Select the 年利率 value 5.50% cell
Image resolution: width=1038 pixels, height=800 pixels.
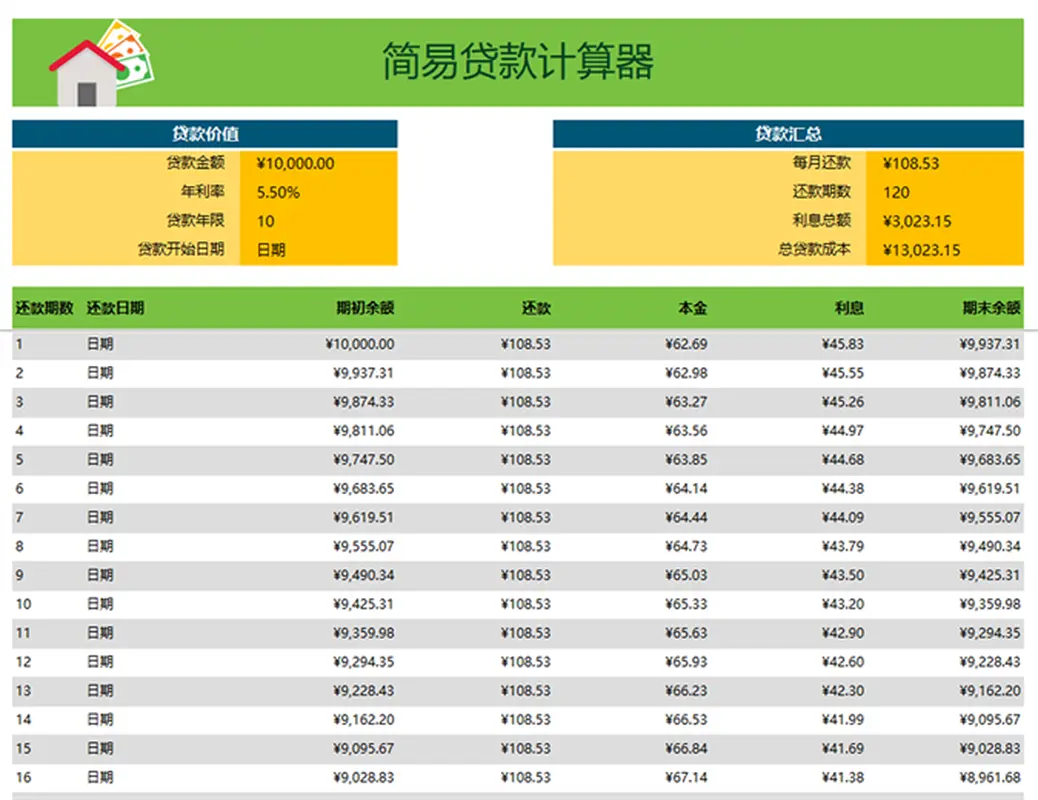(x=279, y=193)
